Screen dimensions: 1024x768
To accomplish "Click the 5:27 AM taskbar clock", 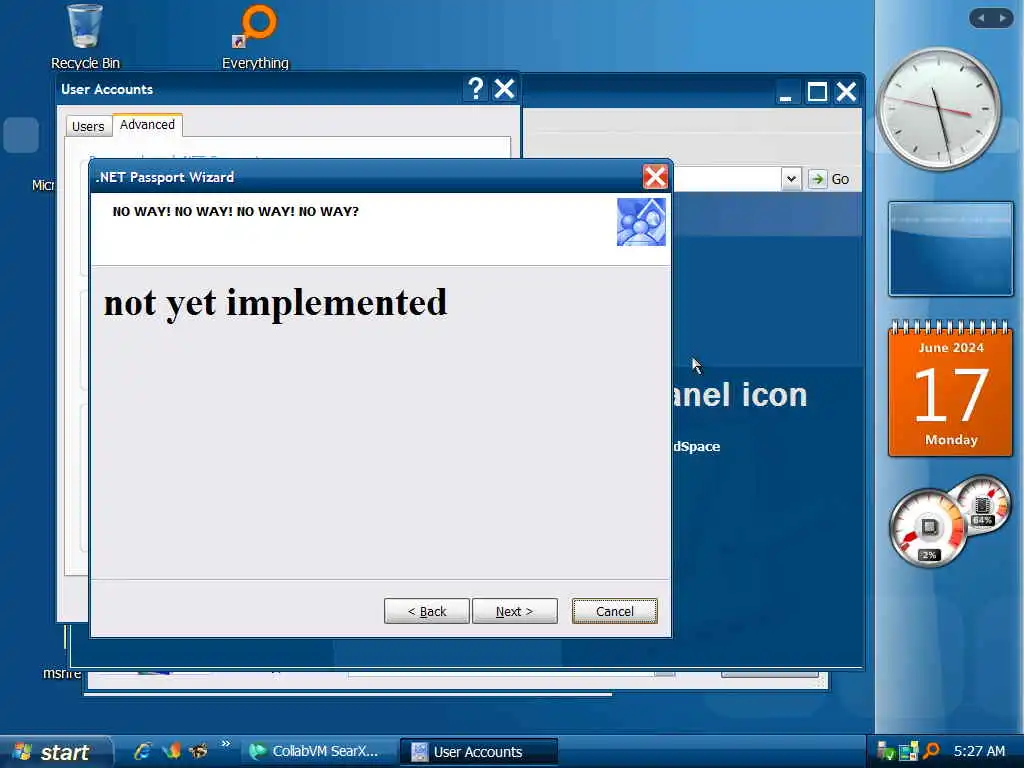I will pos(979,752).
